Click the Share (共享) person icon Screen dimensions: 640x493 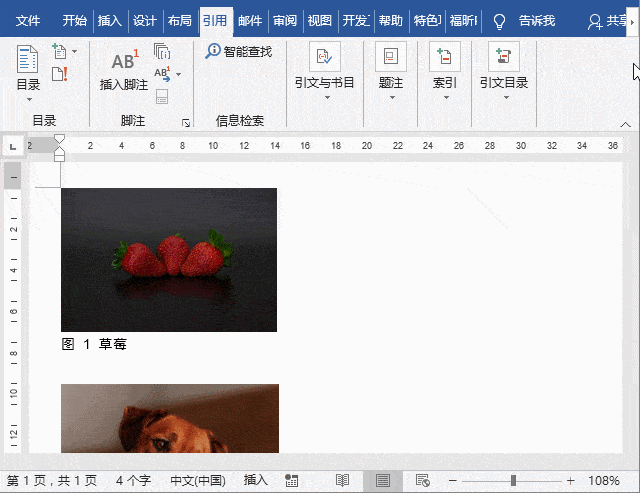point(594,21)
